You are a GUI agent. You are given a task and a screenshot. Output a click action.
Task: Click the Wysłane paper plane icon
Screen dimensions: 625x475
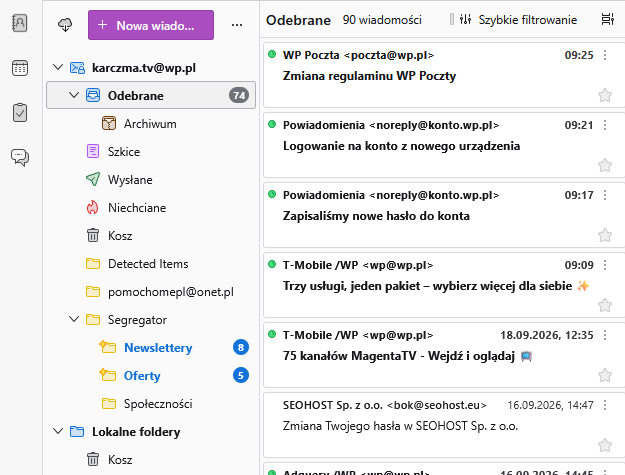[x=93, y=179]
